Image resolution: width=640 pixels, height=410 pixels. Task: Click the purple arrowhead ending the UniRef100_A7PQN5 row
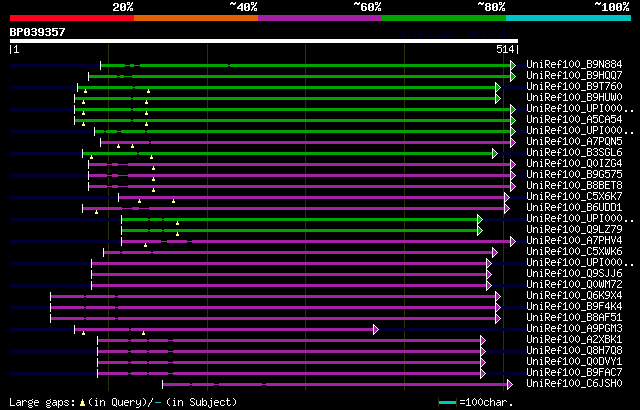pos(513,142)
